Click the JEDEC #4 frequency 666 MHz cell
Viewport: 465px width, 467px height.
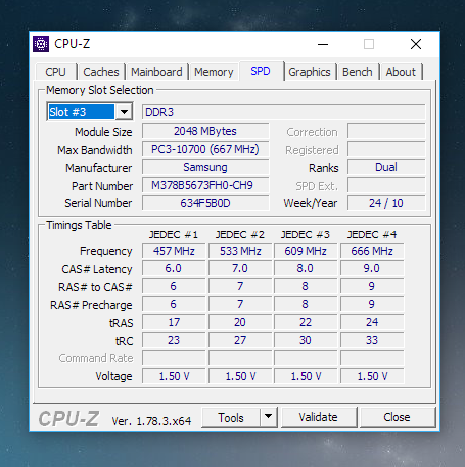(372, 251)
